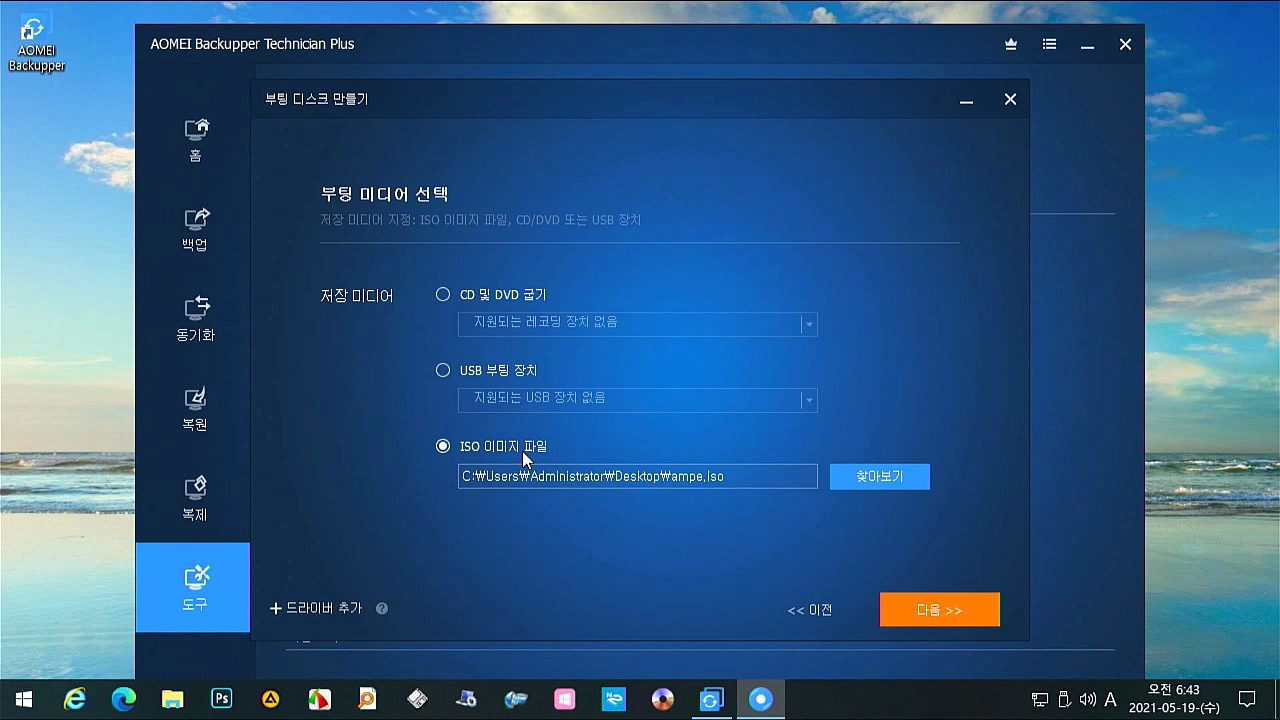Open the Windows Start menu
Screen dimensions: 1280x720
click(x=24, y=699)
